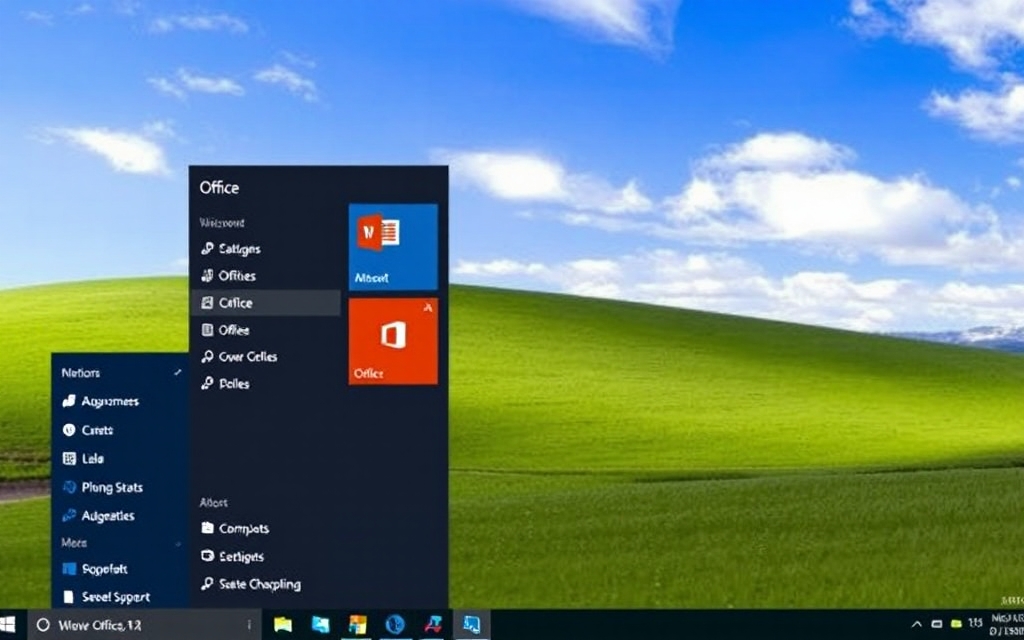Launch the blue round browser icon on taskbar
The image size is (1024, 640).
click(x=395, y=625)
